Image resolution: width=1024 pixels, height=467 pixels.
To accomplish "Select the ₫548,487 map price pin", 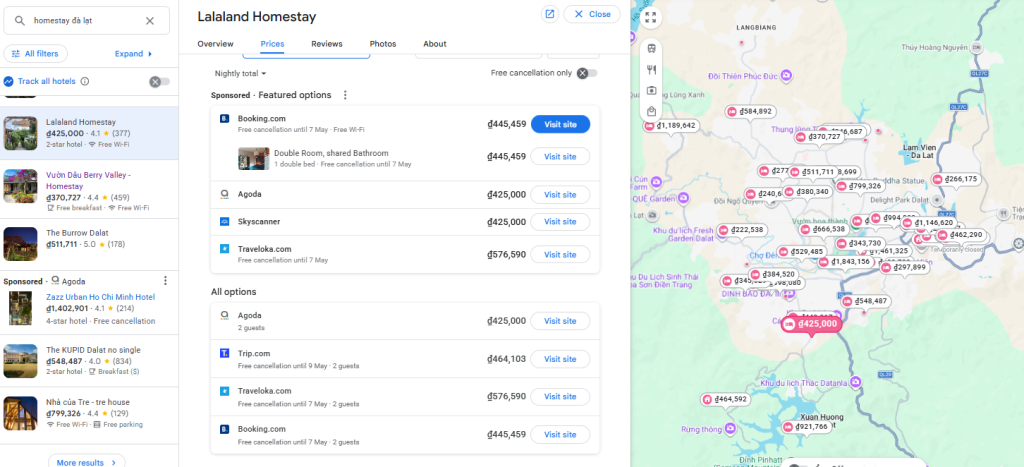I will pos(865,301).
